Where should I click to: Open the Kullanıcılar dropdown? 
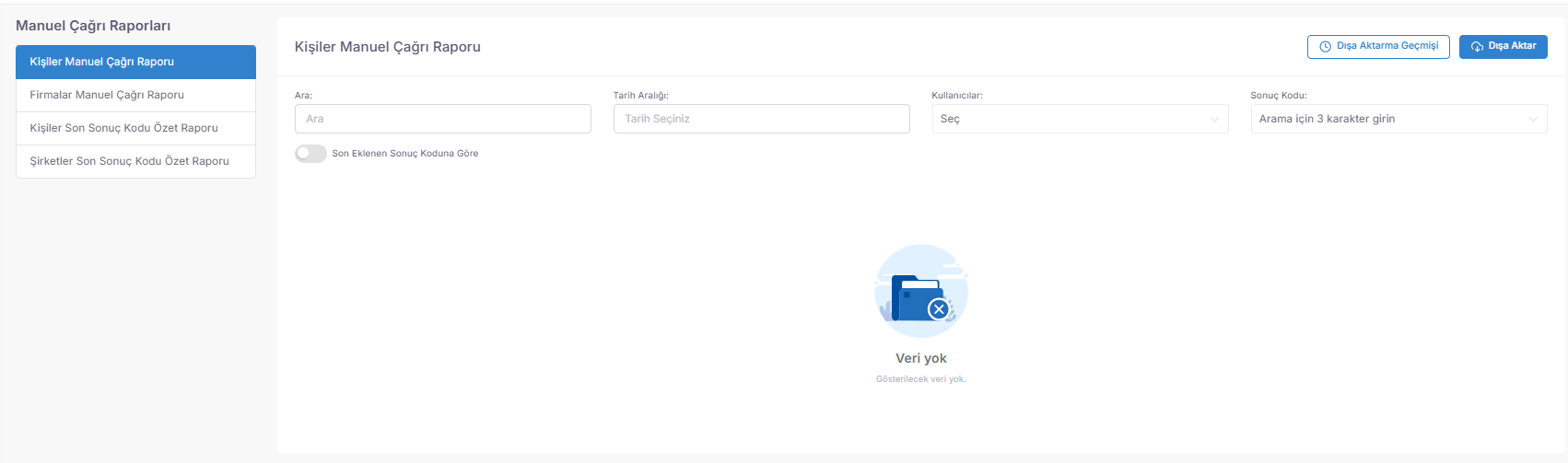pyautogui.click(x=1080, y=119)
